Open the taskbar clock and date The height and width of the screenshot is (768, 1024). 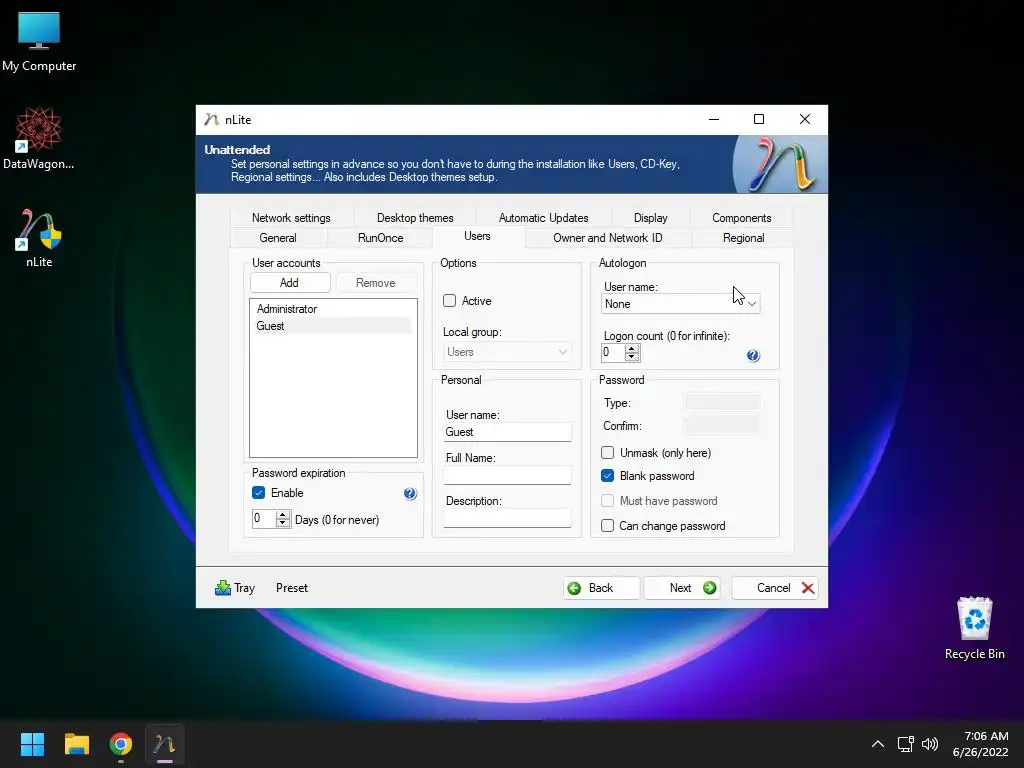[x=980, y=744]
